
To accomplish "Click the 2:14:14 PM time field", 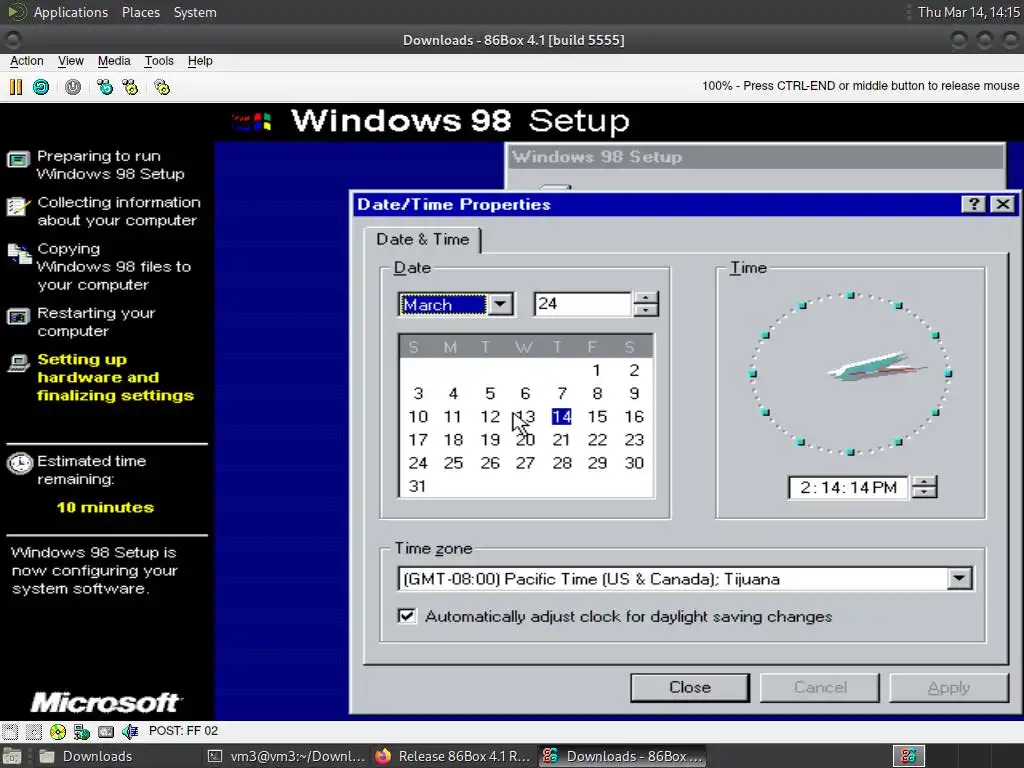I will click(x=848, y=488).
